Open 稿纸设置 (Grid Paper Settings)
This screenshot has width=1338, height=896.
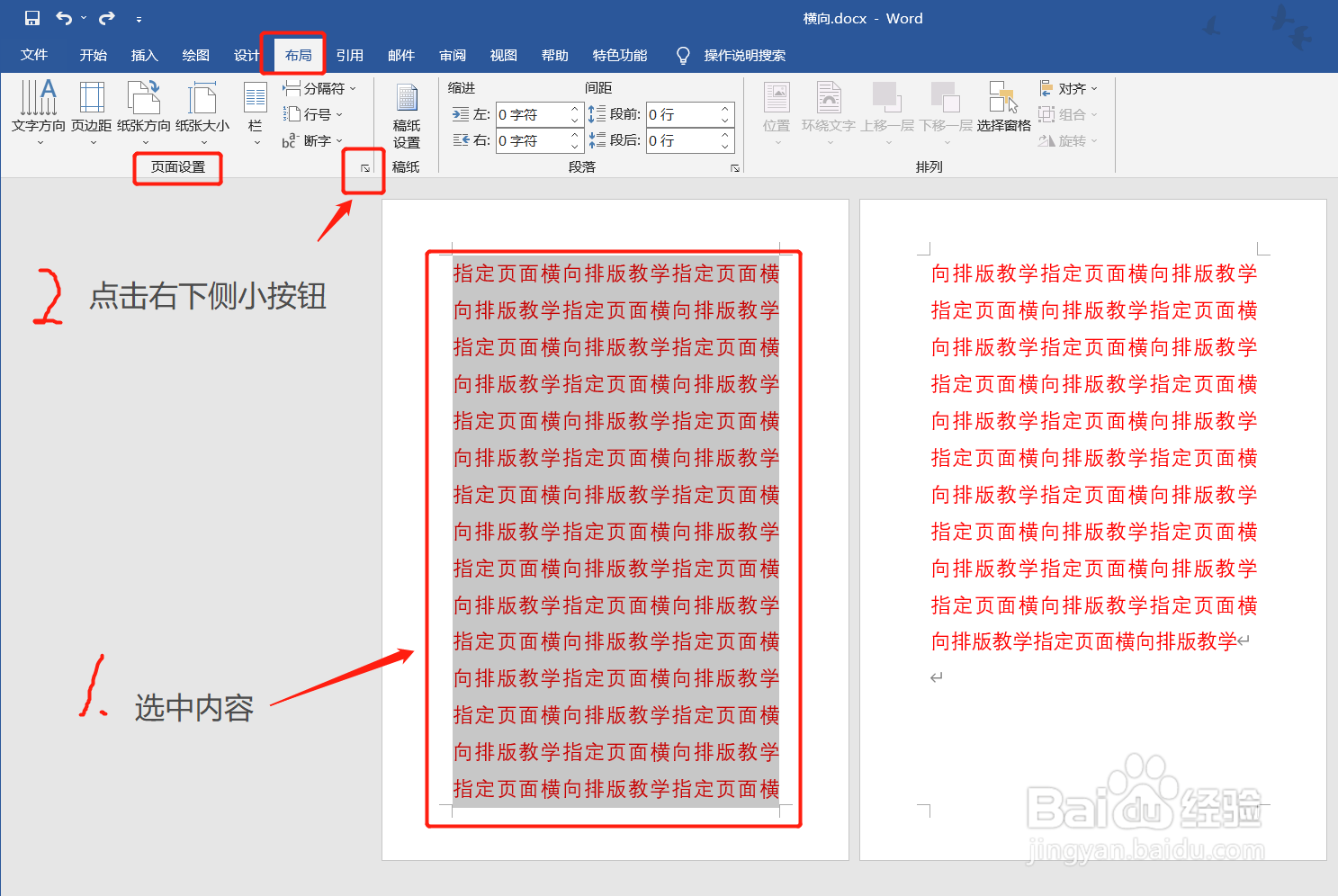(x=406, y=113)
